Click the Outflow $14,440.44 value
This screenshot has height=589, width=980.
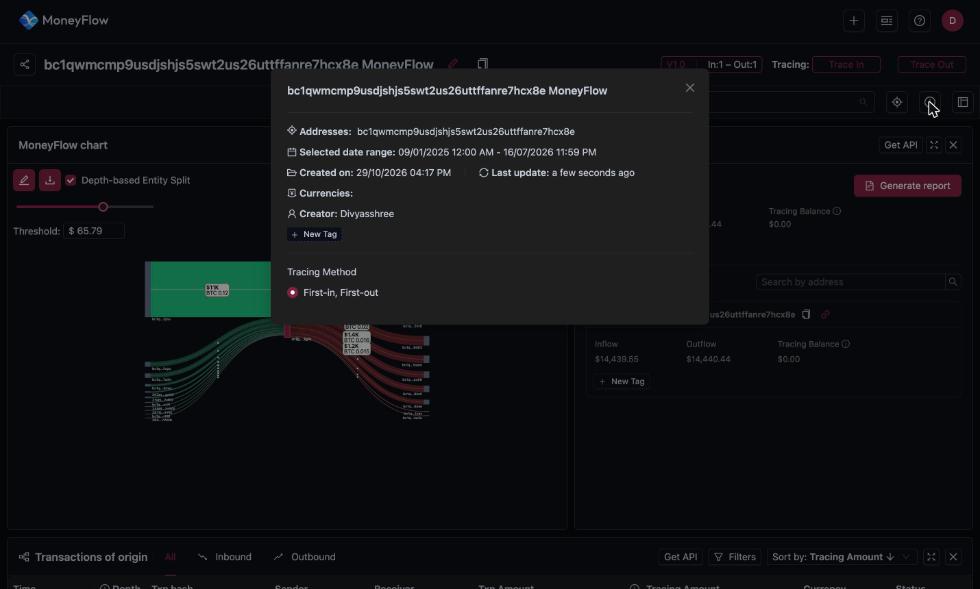[x=708, y=359]
